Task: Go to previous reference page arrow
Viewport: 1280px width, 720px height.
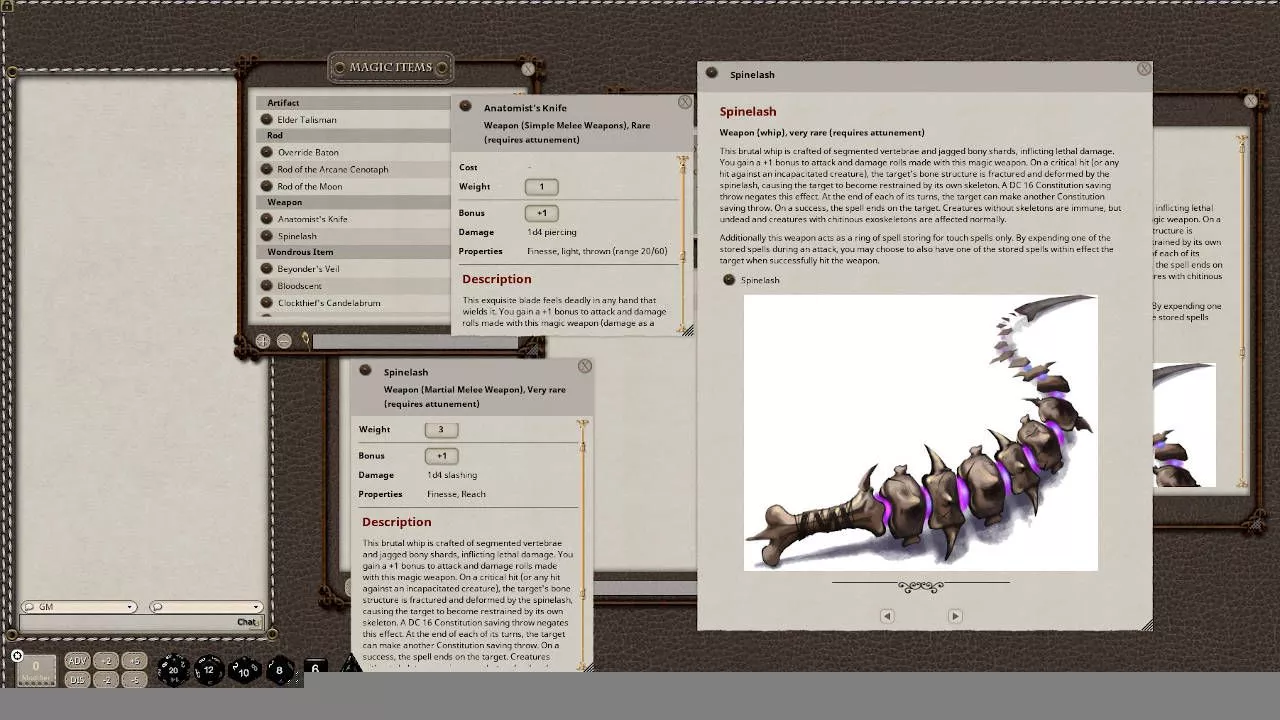Action: click(887, 616)
